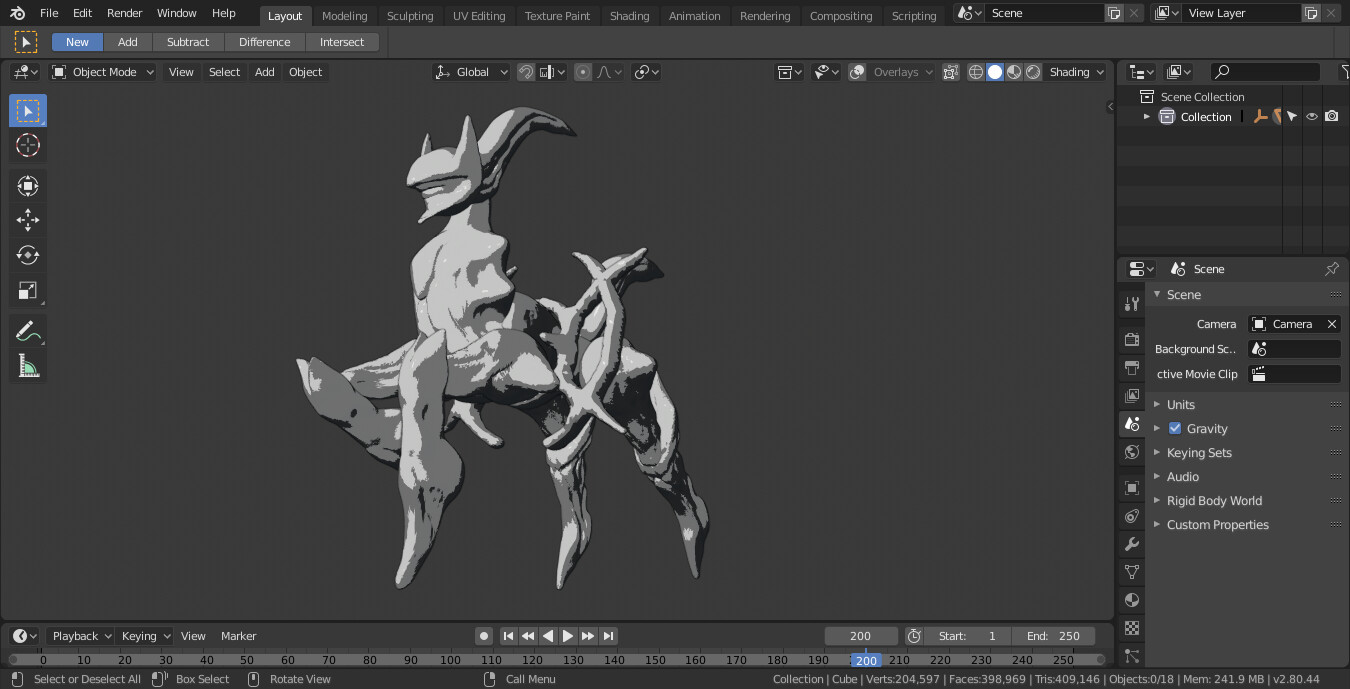Toggle the Gravity checkbox

pyautogui.click(x=1175, y=428)
